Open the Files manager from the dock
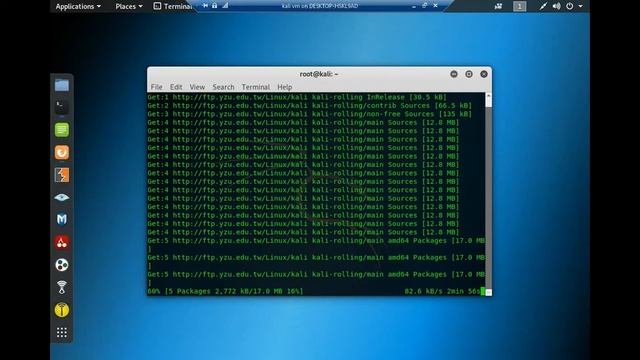Viewport: 640px width, 360px height. pos(62,85)
